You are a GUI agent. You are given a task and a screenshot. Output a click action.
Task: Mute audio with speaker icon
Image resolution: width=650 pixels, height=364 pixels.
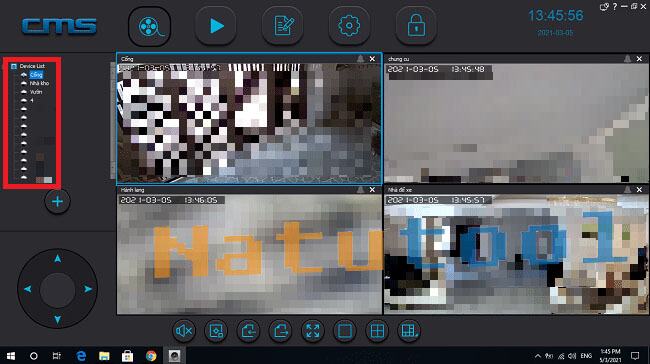[184, 331]
